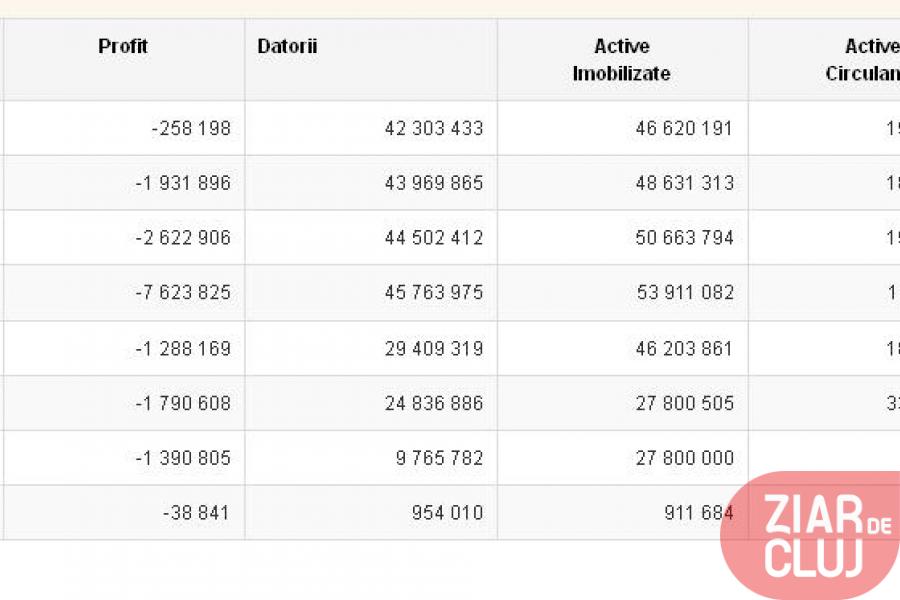Click the Profit column header
This screenshot has height=600, width=900.
point(123,47)
